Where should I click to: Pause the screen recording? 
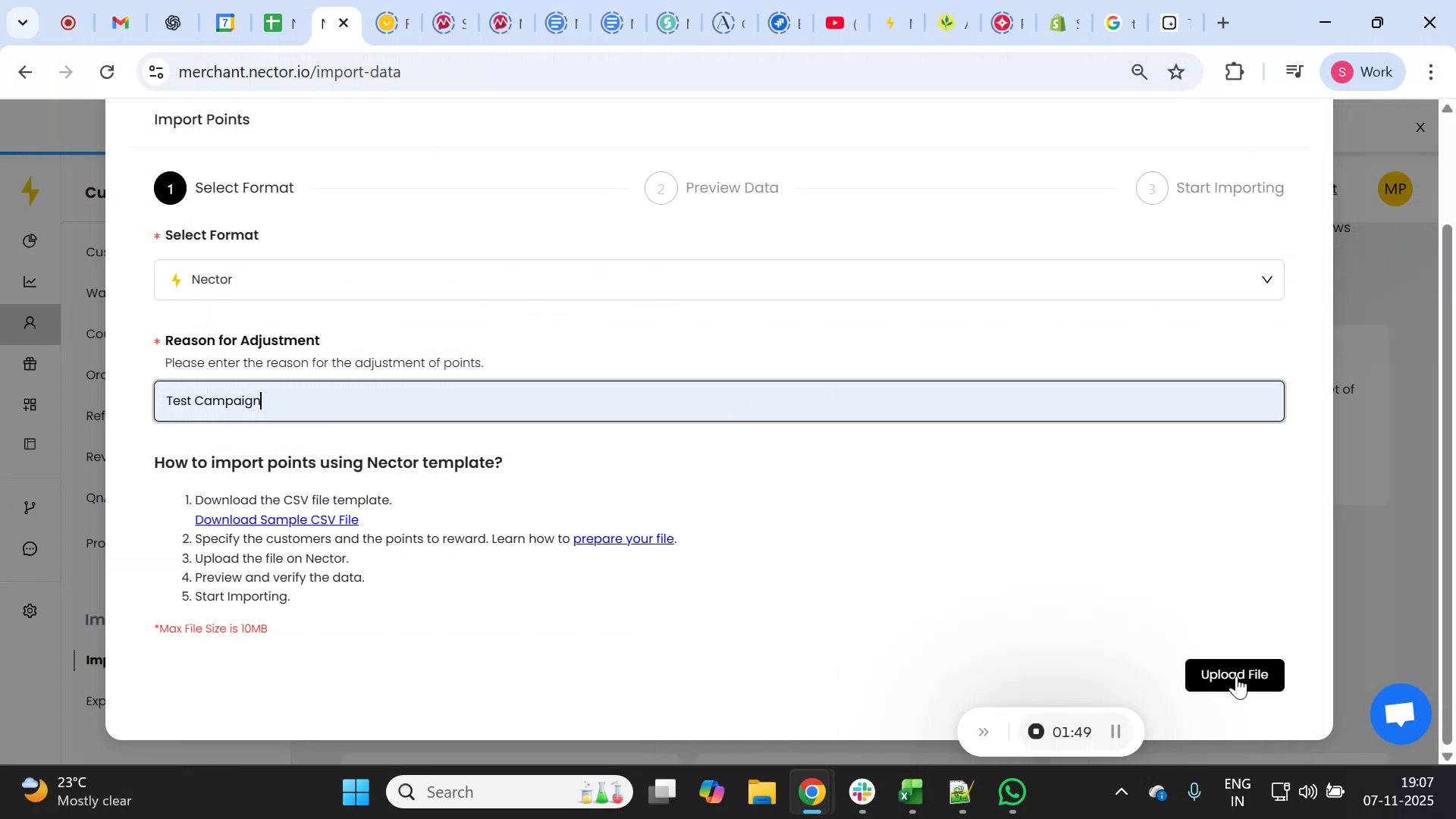[1116, 732]
